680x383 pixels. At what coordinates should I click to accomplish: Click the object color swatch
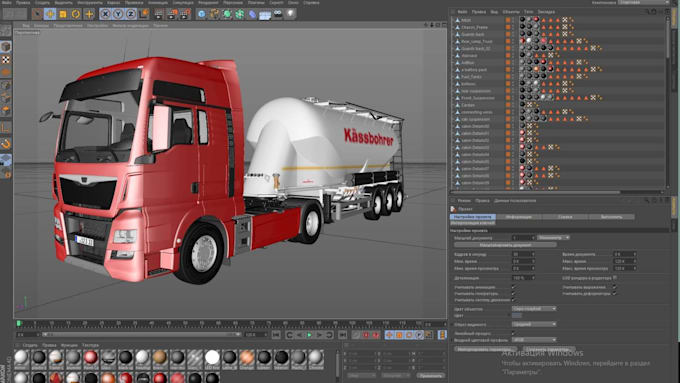(517, 316)
